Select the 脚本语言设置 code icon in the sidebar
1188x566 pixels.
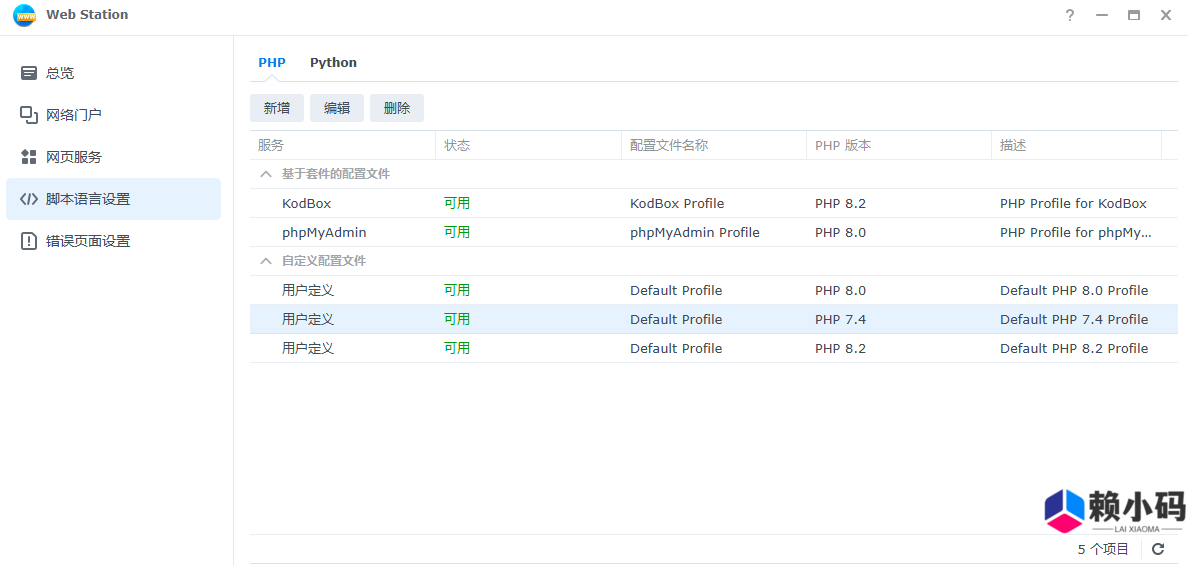(29, 199)
